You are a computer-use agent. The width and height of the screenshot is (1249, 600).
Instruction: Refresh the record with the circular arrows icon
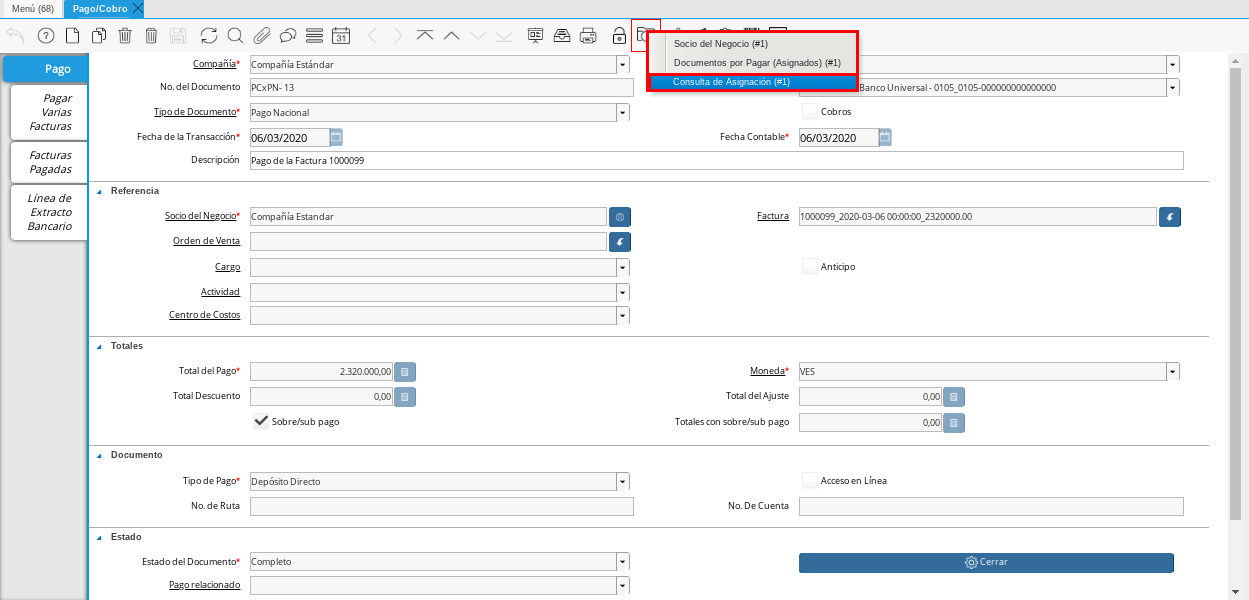(209, 36)
